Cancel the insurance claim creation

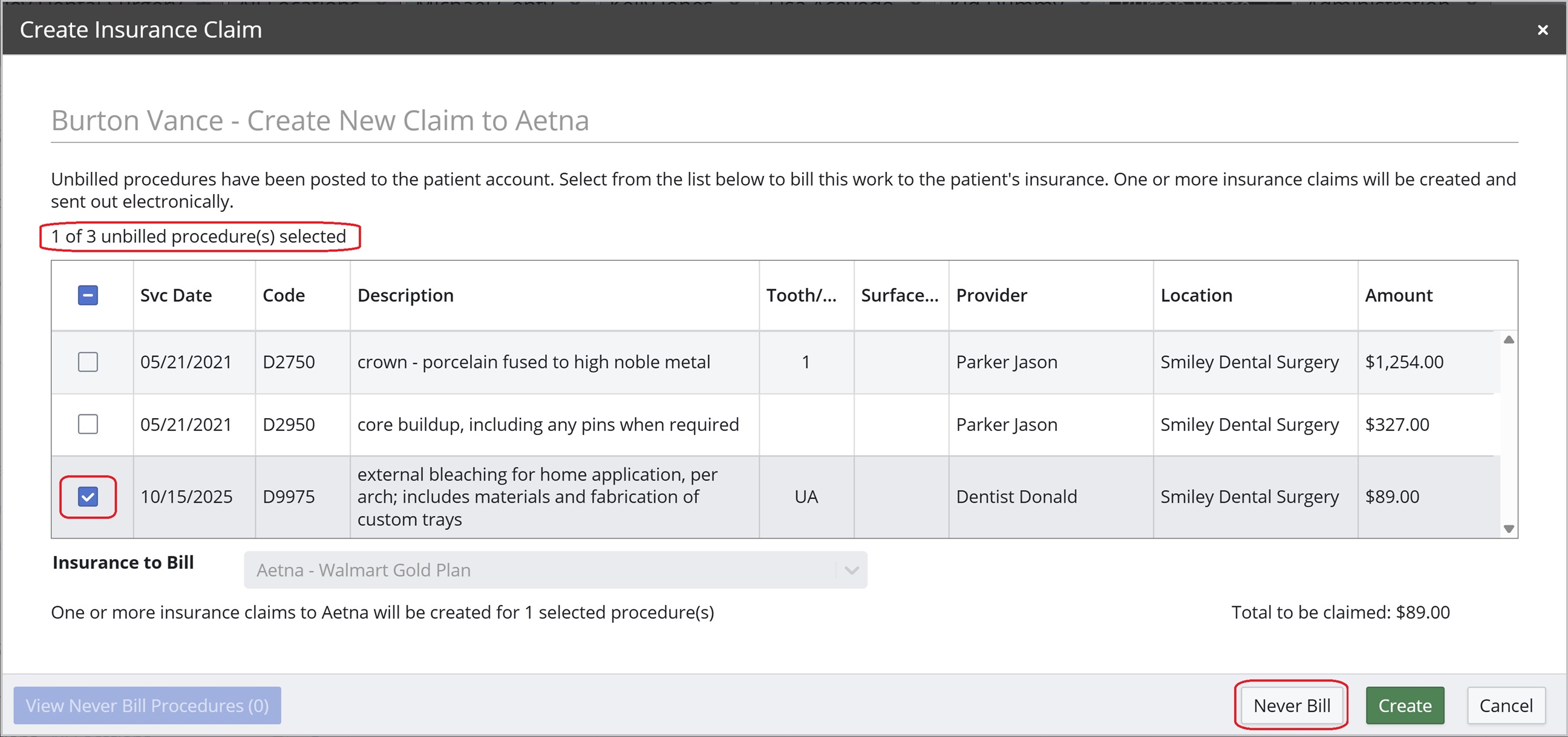1505,706
